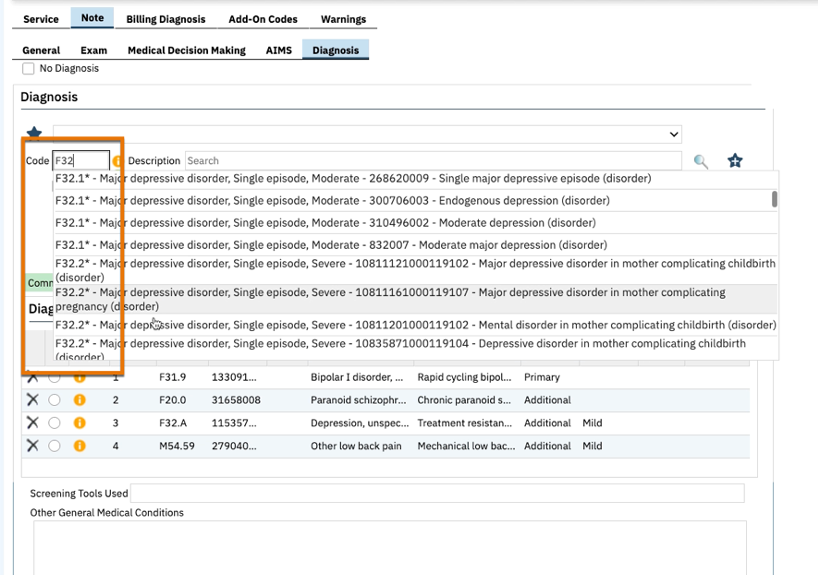Screen dimensions: 818x575
Task: Check the No Diagnosis checkbox
Action: pyautogui.click(x=28, y=69)
